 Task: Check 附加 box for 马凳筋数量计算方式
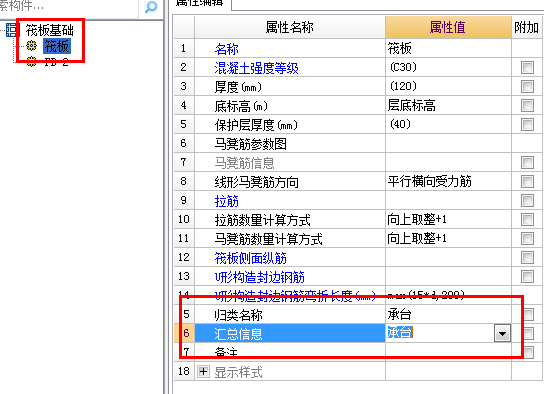click(x=527, y=239)
